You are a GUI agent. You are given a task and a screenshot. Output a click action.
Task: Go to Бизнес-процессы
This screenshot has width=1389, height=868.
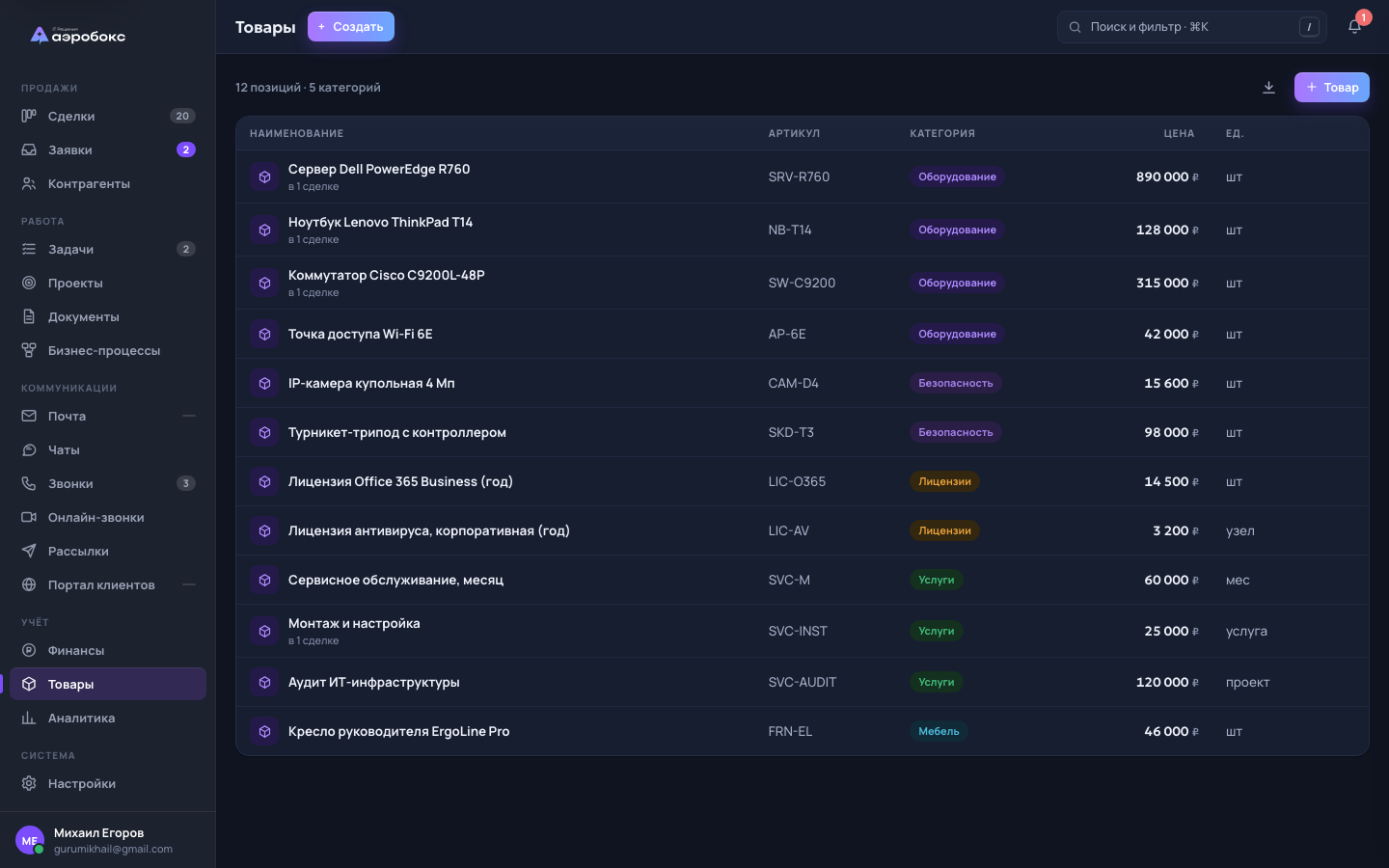tap(108, 350)
